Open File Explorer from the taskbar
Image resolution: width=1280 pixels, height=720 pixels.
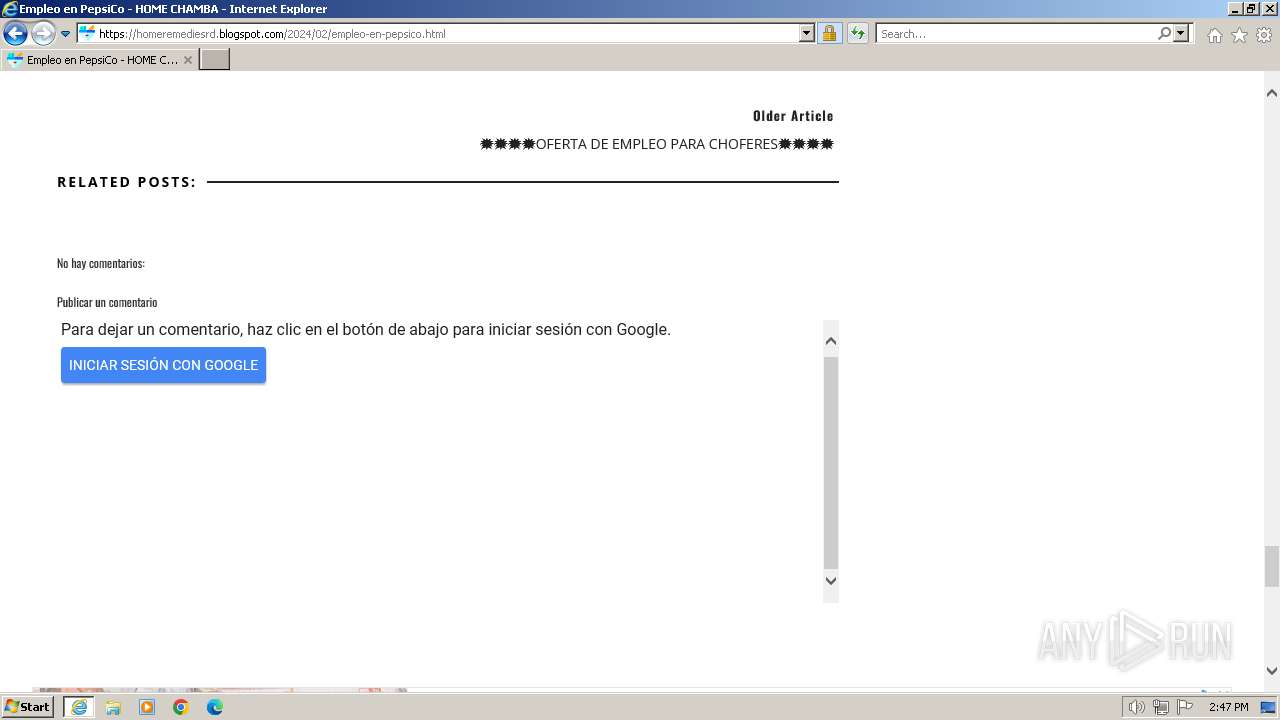113,707
